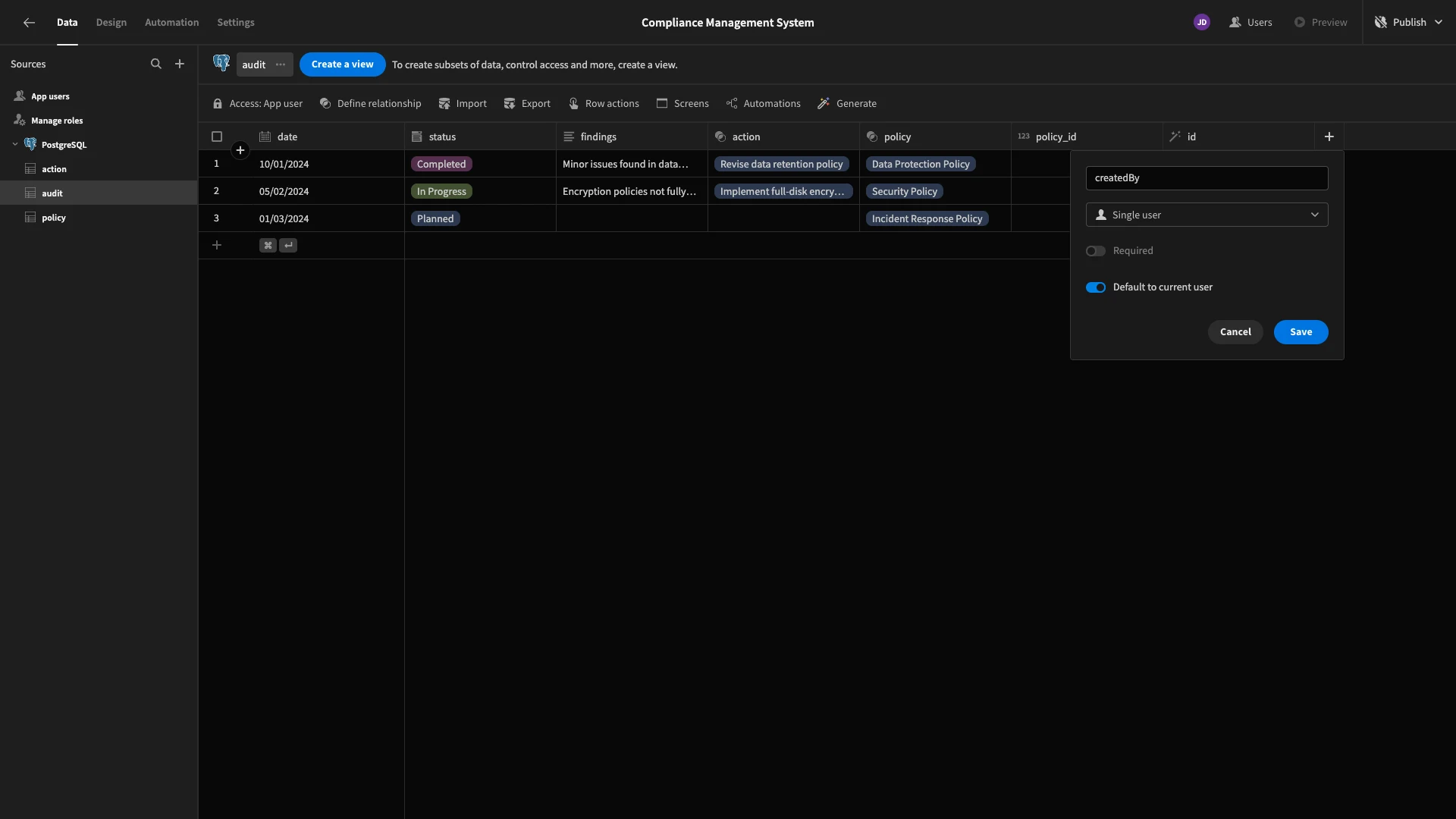Open Define relationship
Screen dimensions: 1456x819
[370, 104]
